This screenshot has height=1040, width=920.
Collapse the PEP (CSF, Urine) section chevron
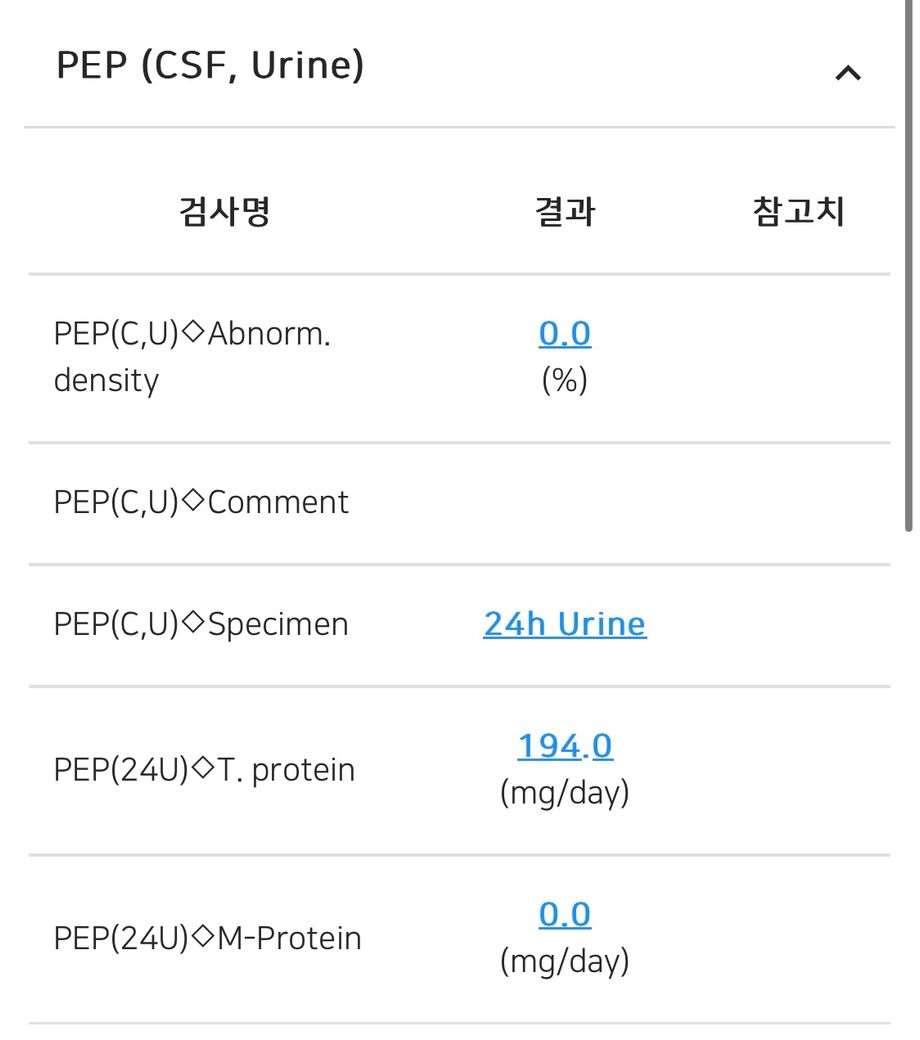click(x=848, y=72)
